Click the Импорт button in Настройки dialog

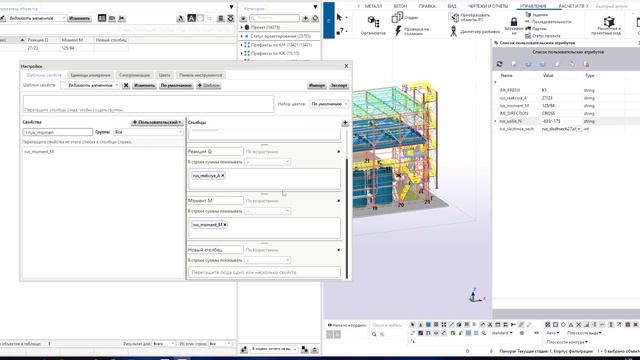tap(317, 86)
